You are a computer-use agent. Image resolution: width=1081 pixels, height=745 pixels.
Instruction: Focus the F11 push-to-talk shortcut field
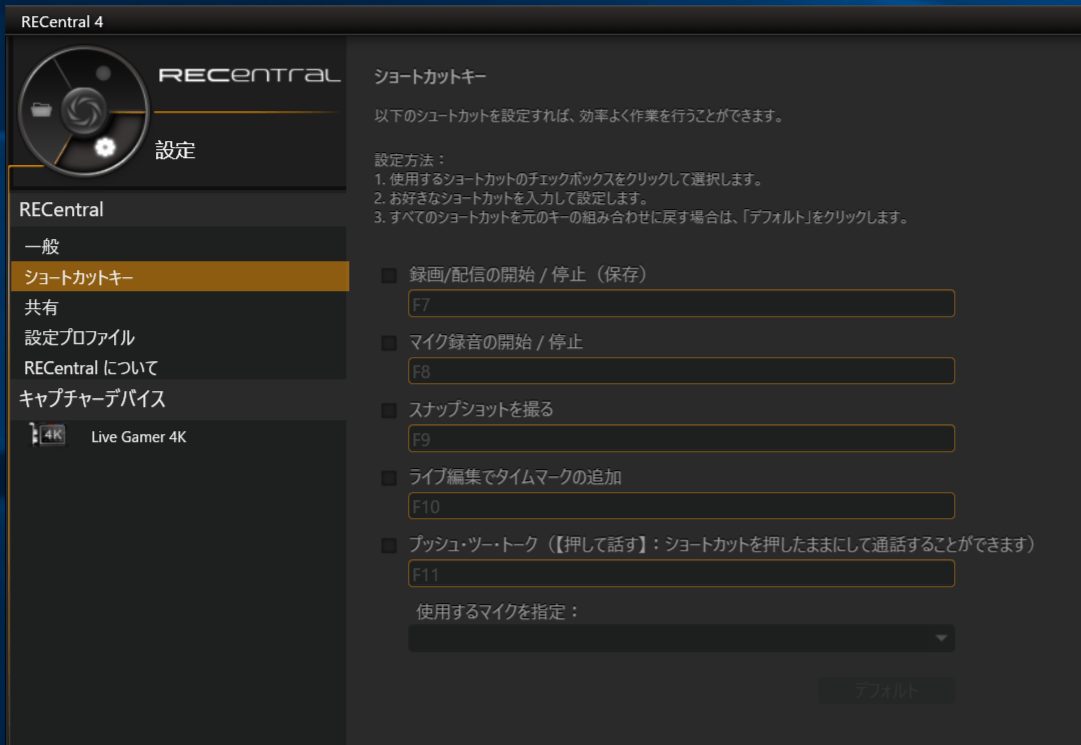coord(681,574)
